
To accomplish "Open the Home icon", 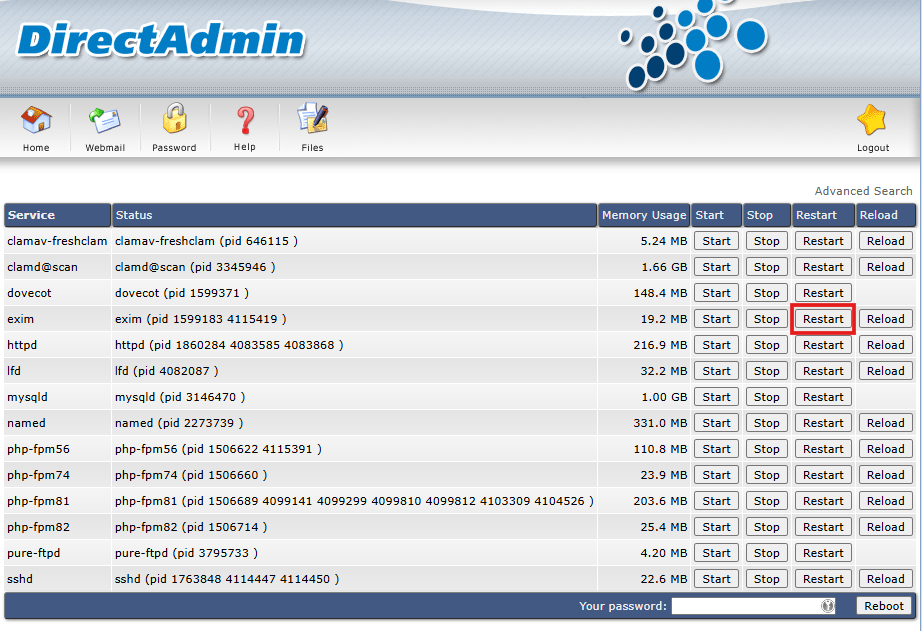I will [x=36, y=121].
